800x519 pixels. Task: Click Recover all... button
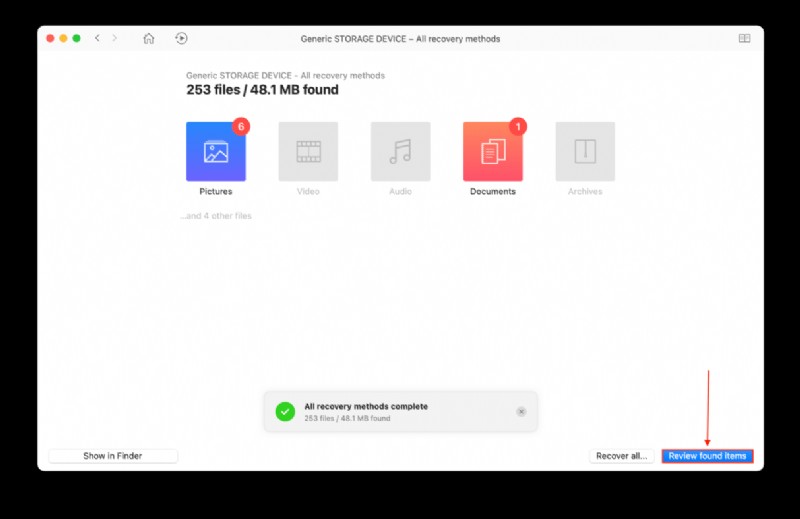pos(621,456)
